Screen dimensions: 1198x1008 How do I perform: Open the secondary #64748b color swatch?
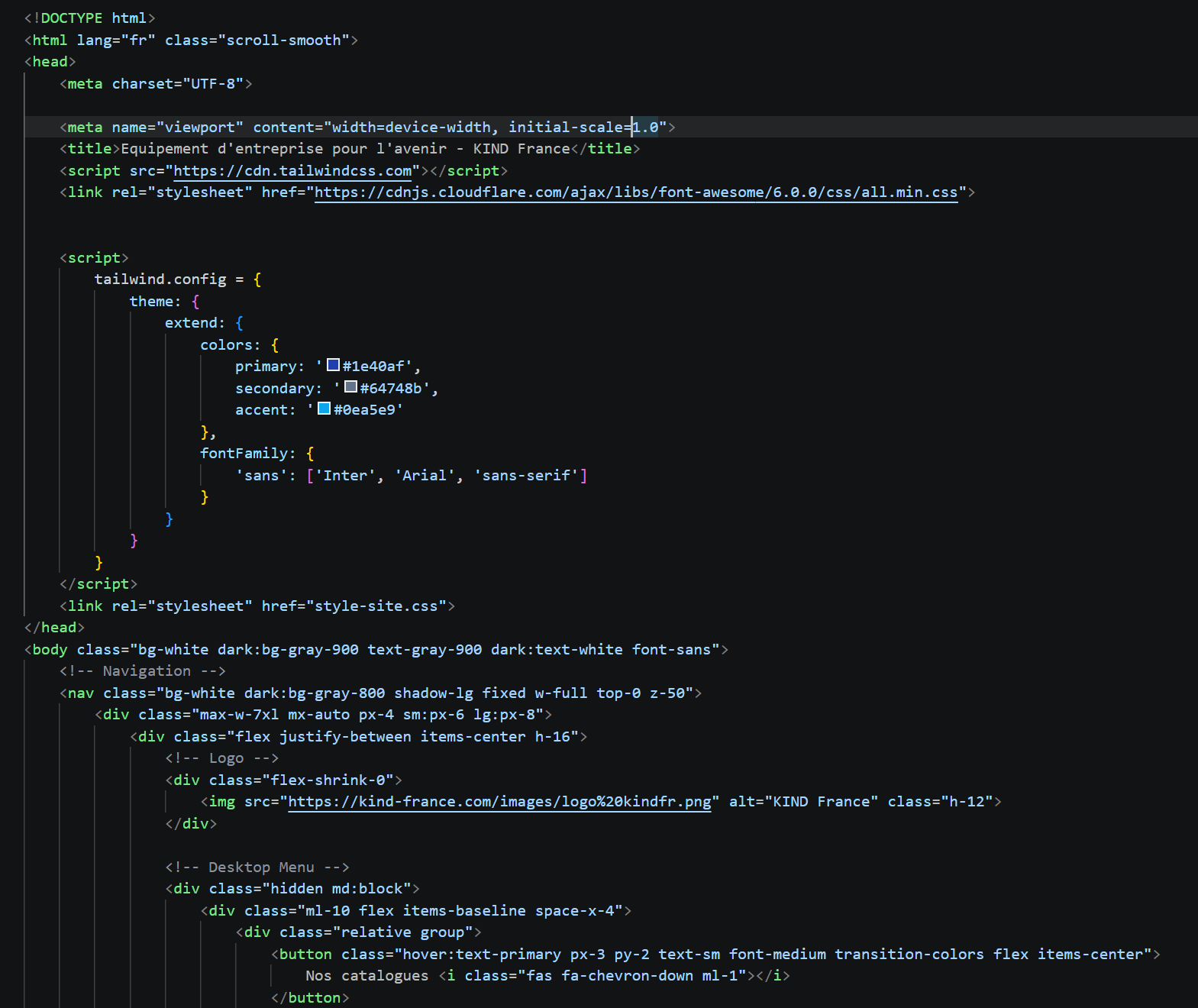pyautogui.click(x=350, y=387)
